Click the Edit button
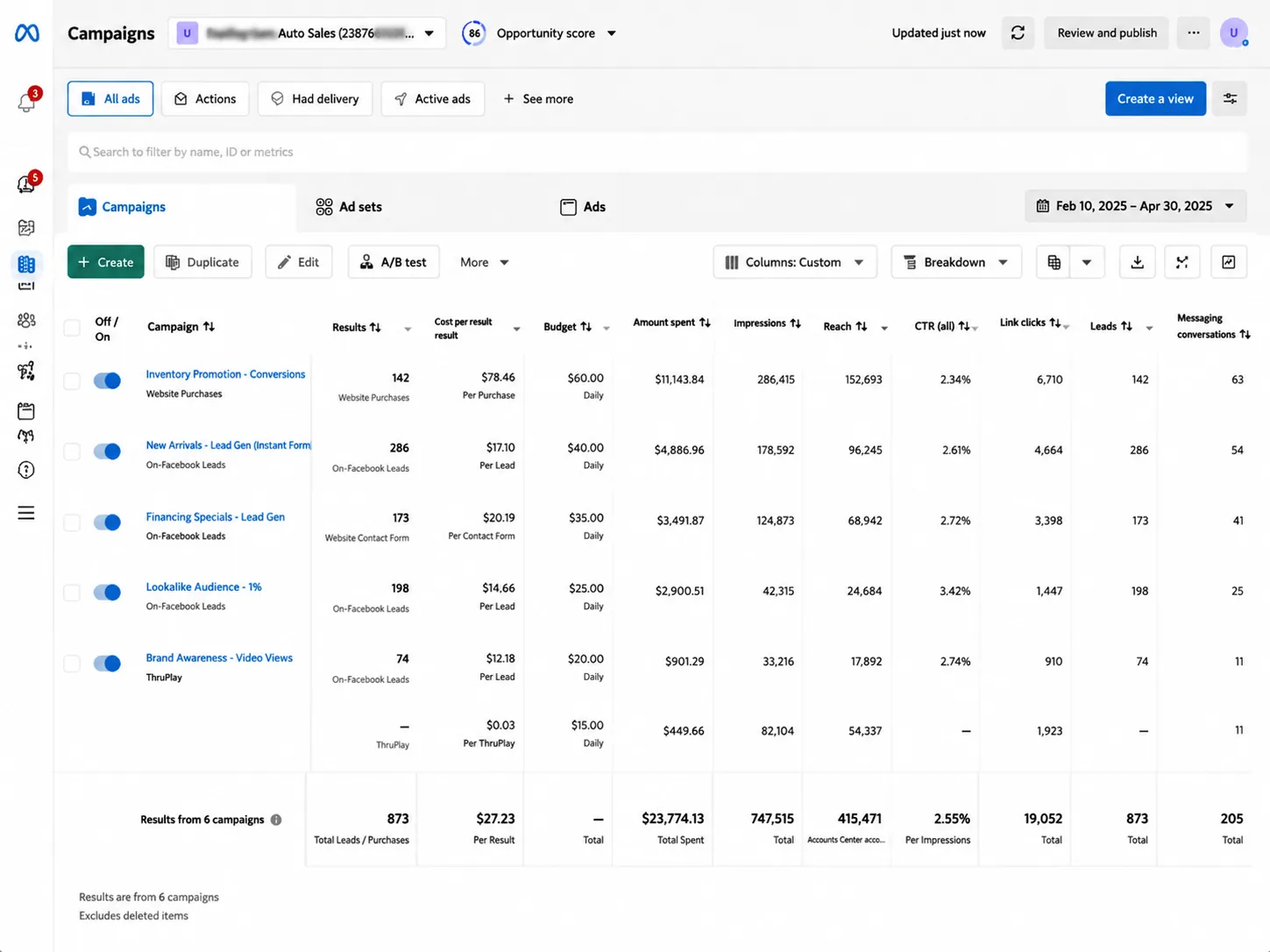The image size is (1270, 952). click(x=299, y=262)
